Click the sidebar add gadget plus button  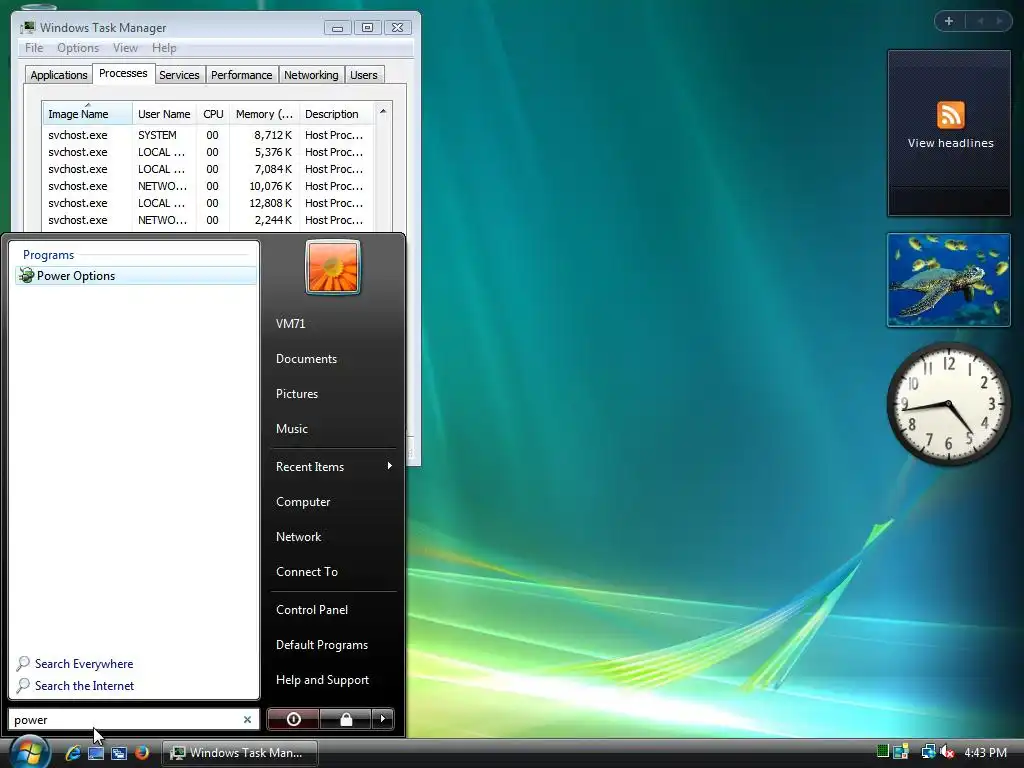[949, 21]
